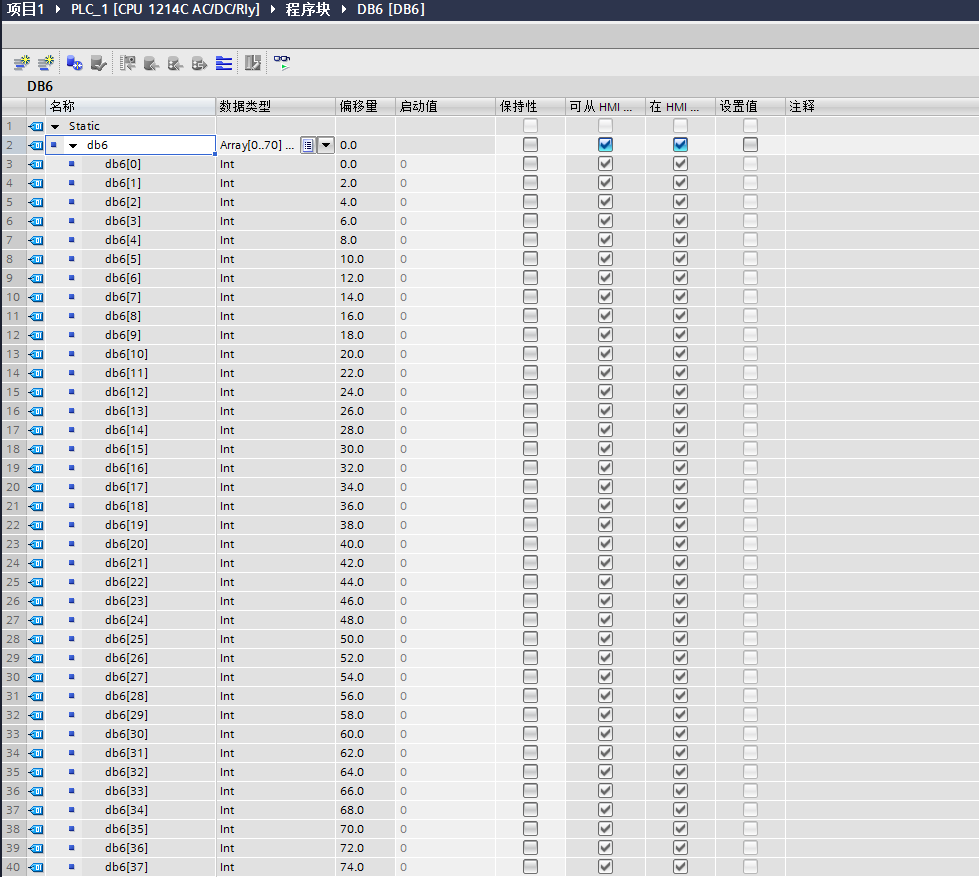Image resolution: width=979 pixels, height=877 pixels.
Task: Click the array data type selector list icon
Action: (x=308, y=145)
